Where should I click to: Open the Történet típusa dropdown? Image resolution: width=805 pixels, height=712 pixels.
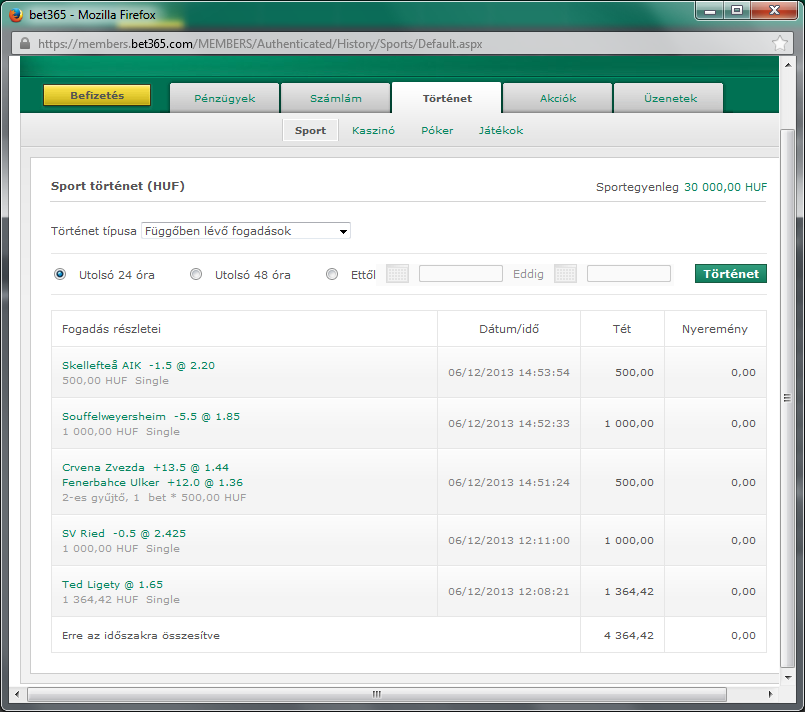point(246,231)
